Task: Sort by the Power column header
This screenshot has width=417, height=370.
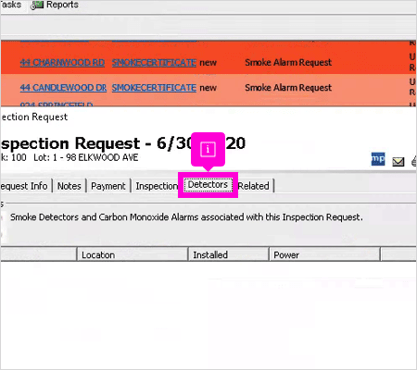Action: [x=324, y=255]
